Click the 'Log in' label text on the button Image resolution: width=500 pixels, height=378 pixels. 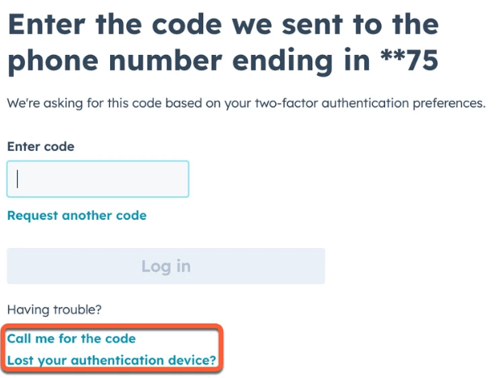pos(166,266)
